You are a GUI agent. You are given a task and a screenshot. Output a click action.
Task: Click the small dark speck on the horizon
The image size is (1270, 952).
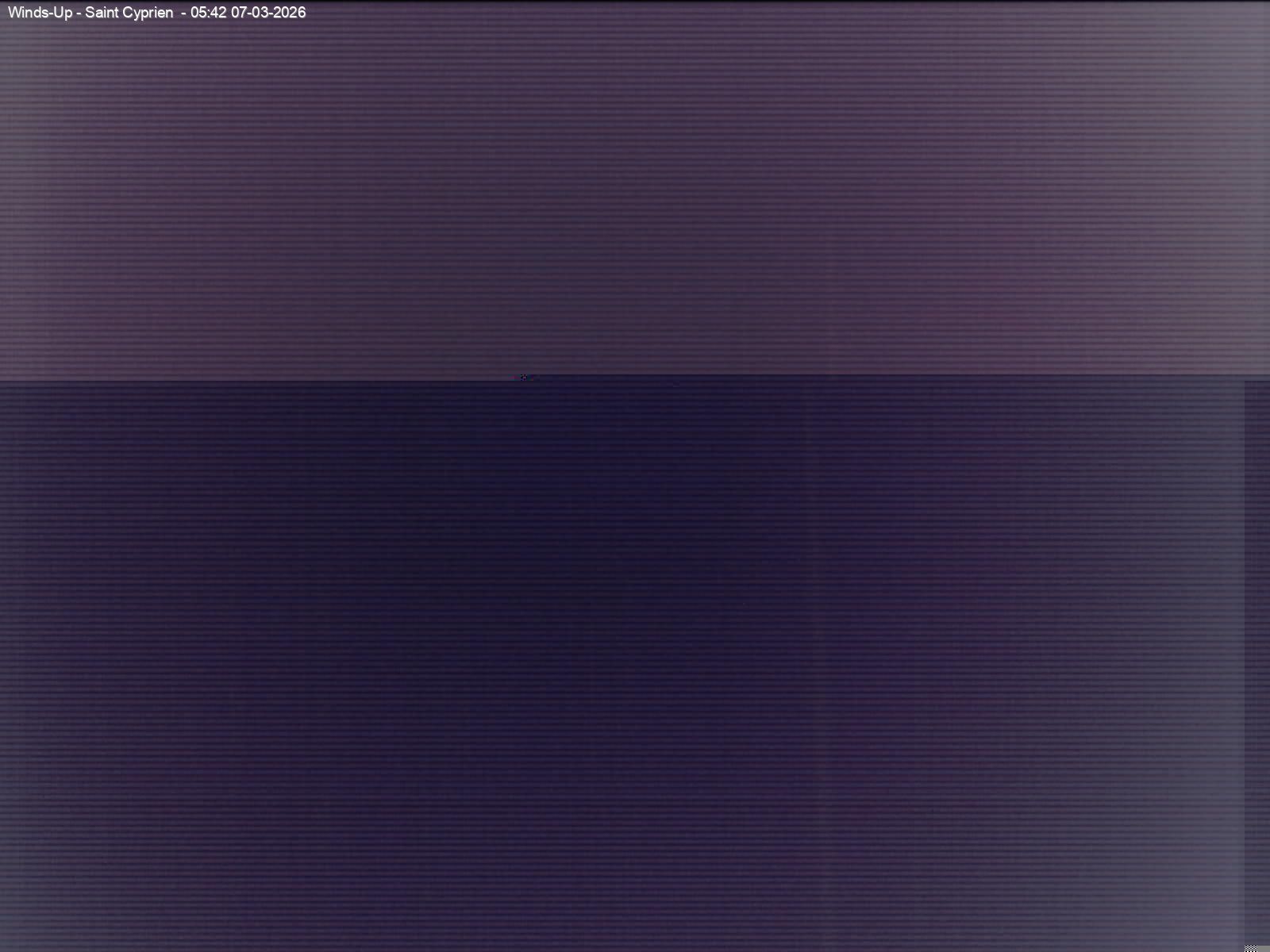523,377
